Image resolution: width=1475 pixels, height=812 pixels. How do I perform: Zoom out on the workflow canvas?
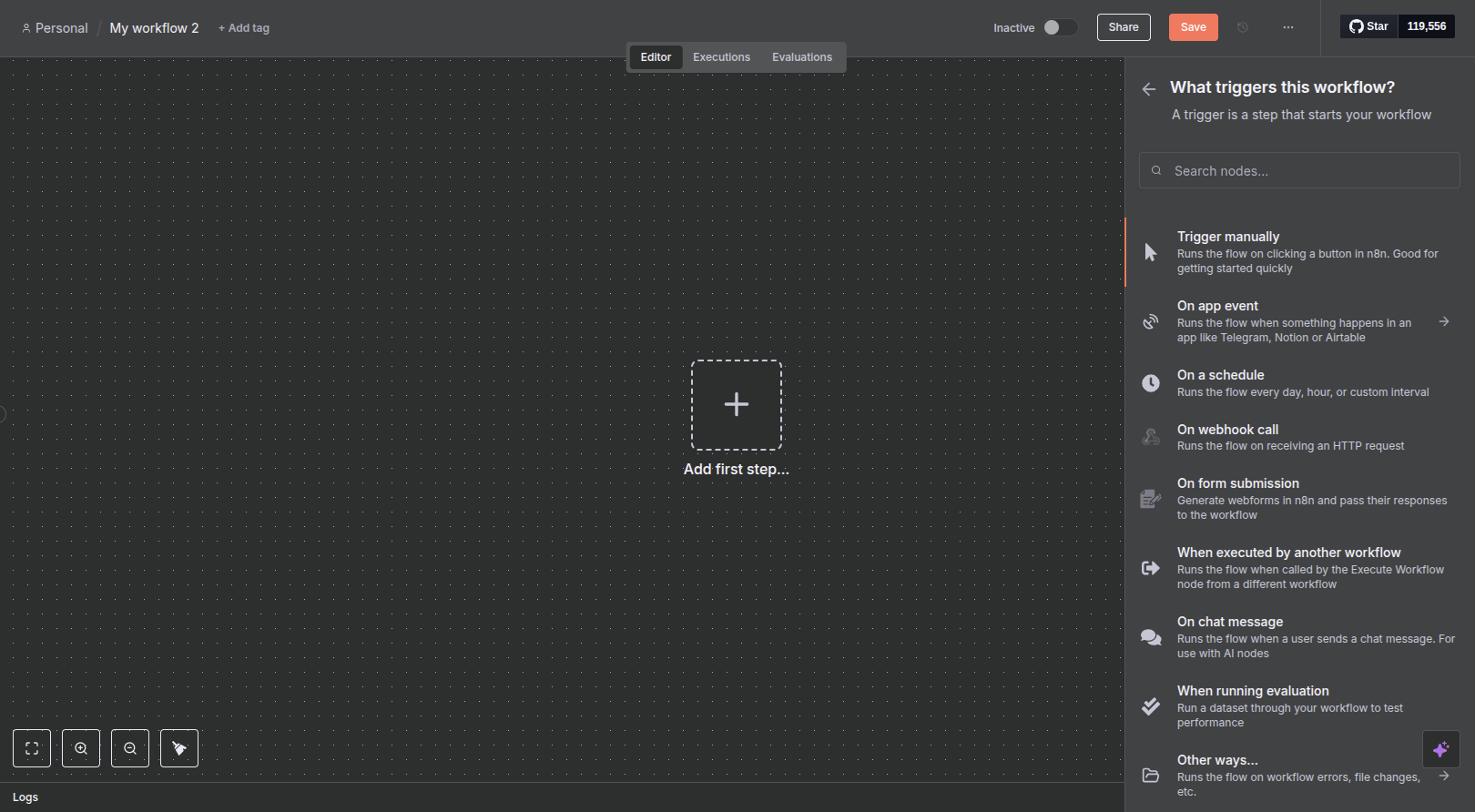pos(130,748)
